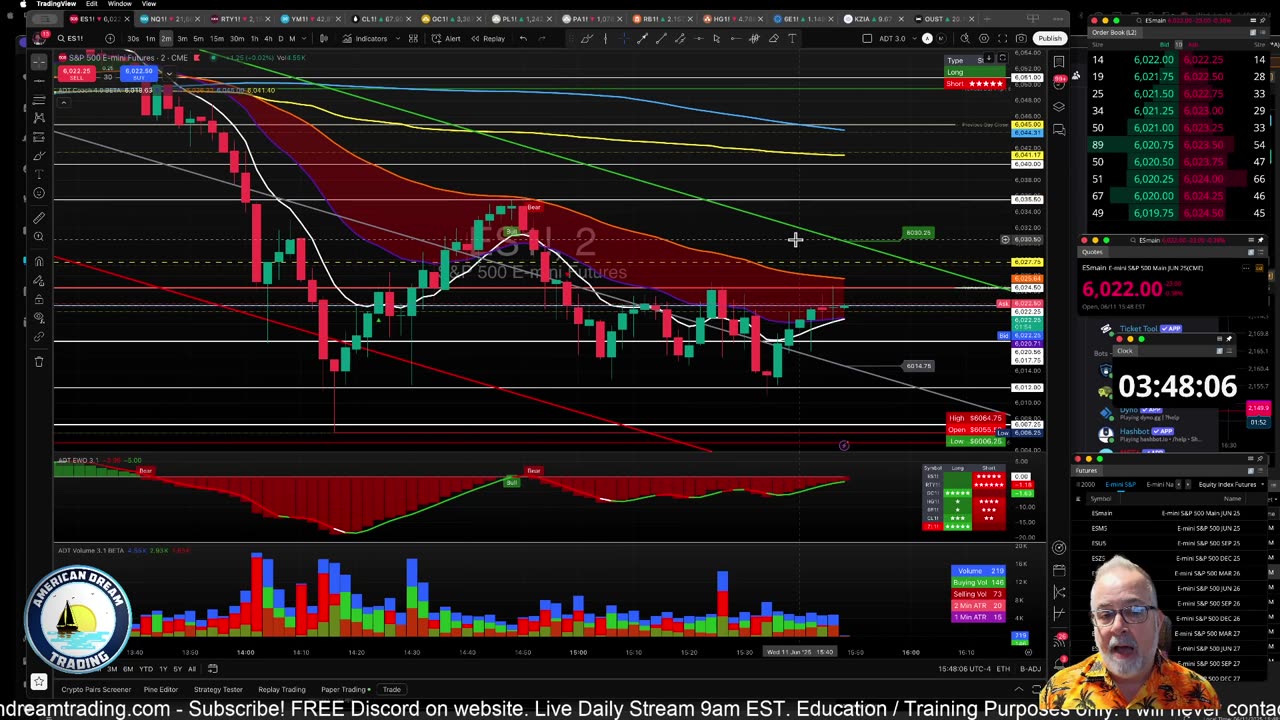Add symbol to compare with plus icon

pos(109,38)
